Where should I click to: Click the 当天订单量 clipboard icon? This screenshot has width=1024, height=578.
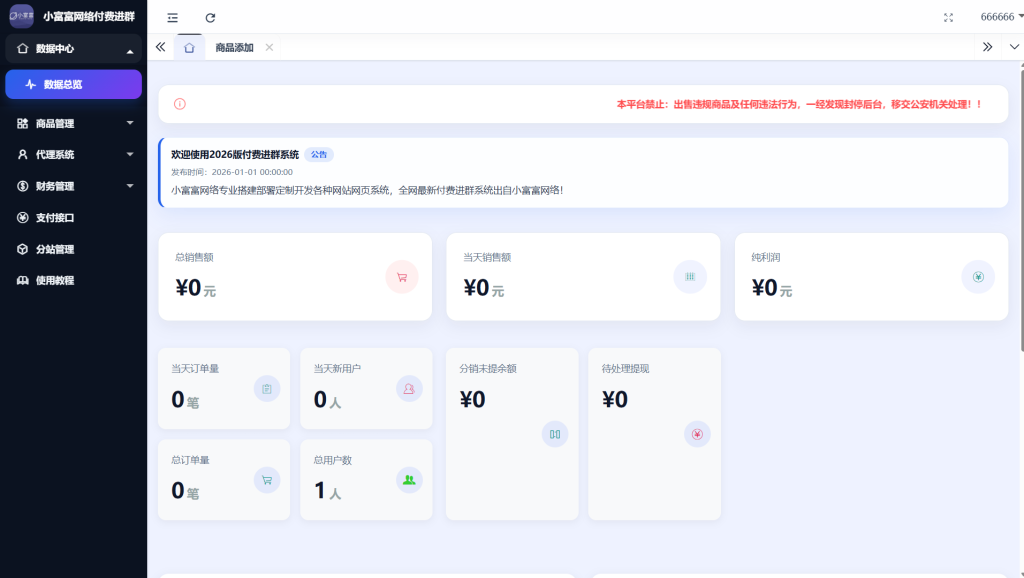click(266, 389)
